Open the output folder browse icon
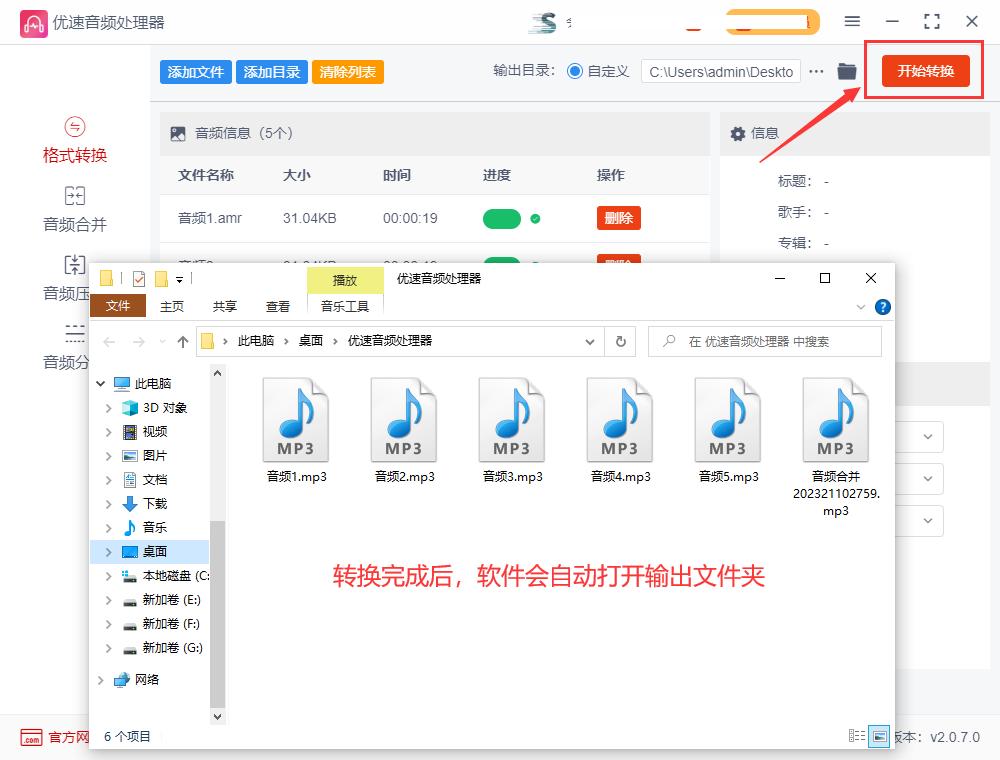 coord(846,71)
